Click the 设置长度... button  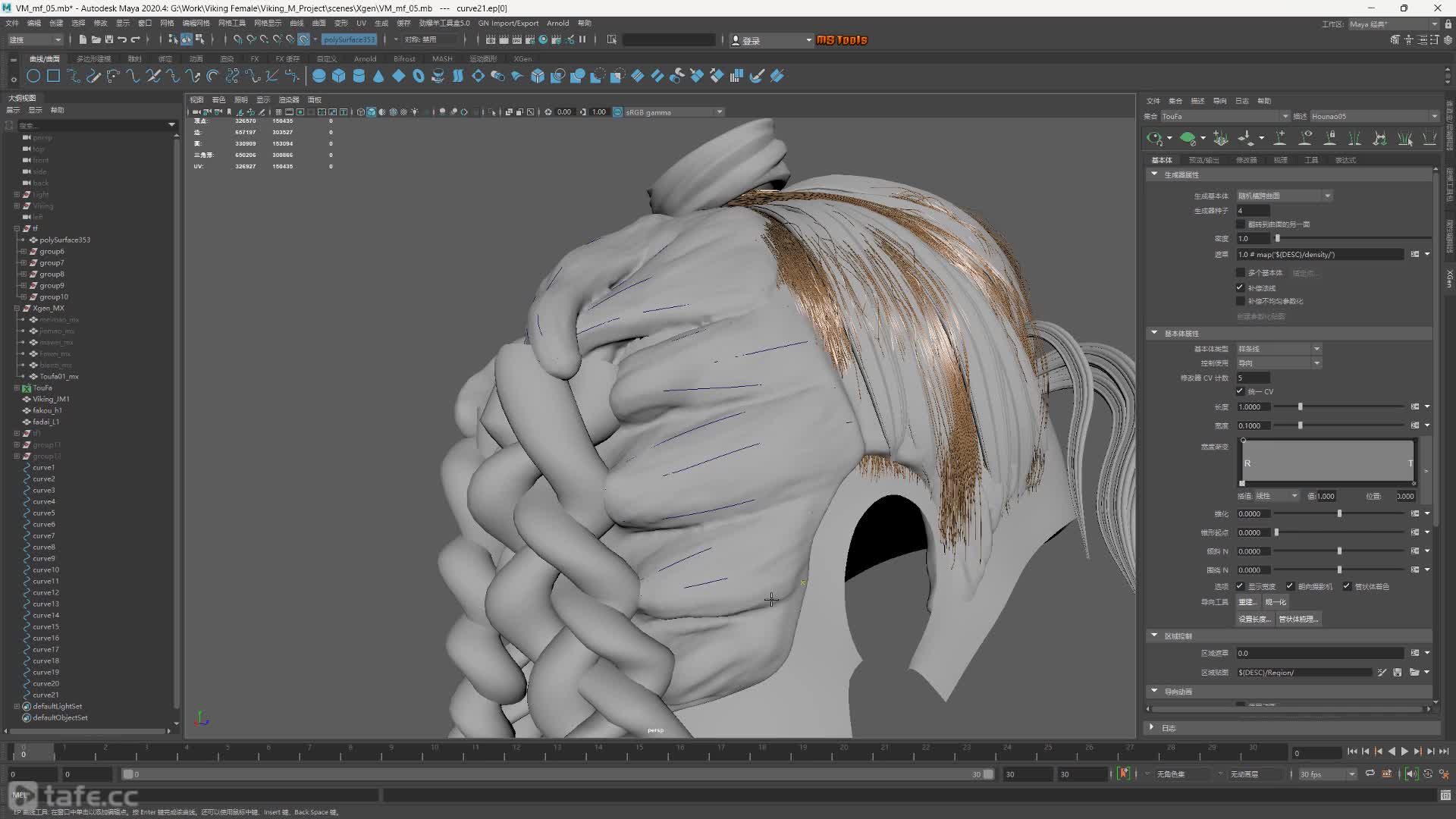1255,619
